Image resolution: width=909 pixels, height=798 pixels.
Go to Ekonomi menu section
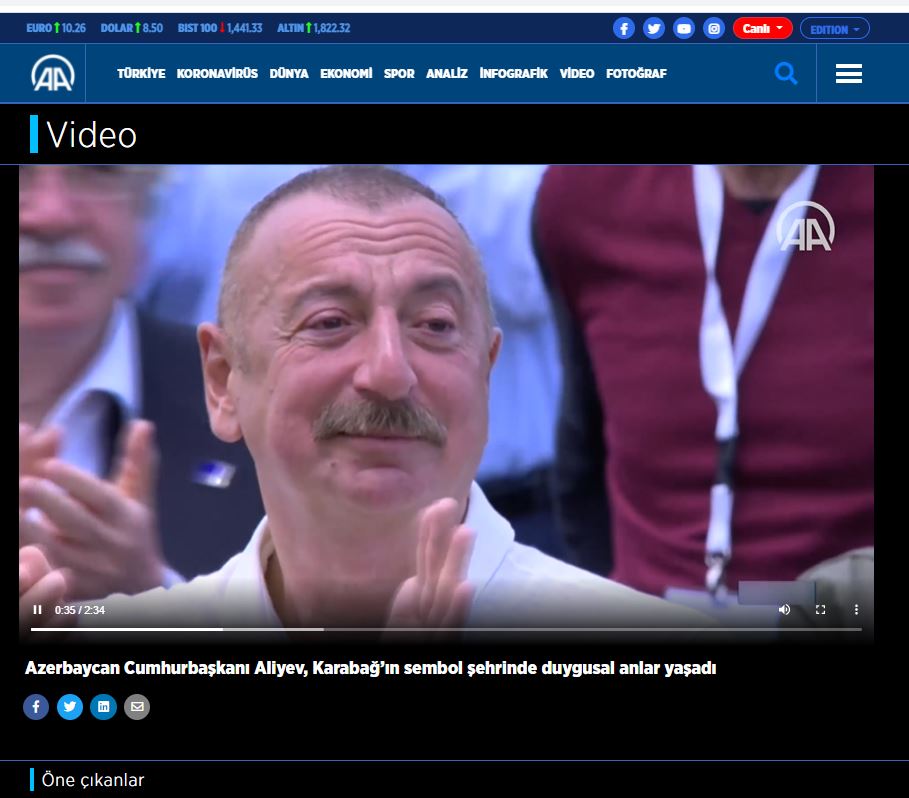(x=346, y=73)
